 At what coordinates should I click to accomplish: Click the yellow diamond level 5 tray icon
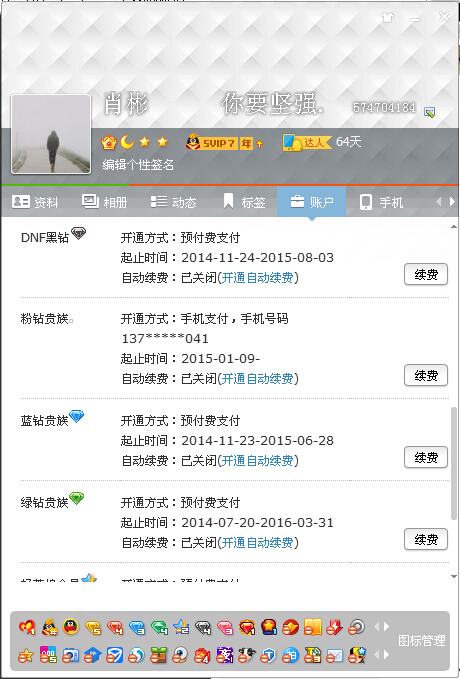(x=93, y=627)
